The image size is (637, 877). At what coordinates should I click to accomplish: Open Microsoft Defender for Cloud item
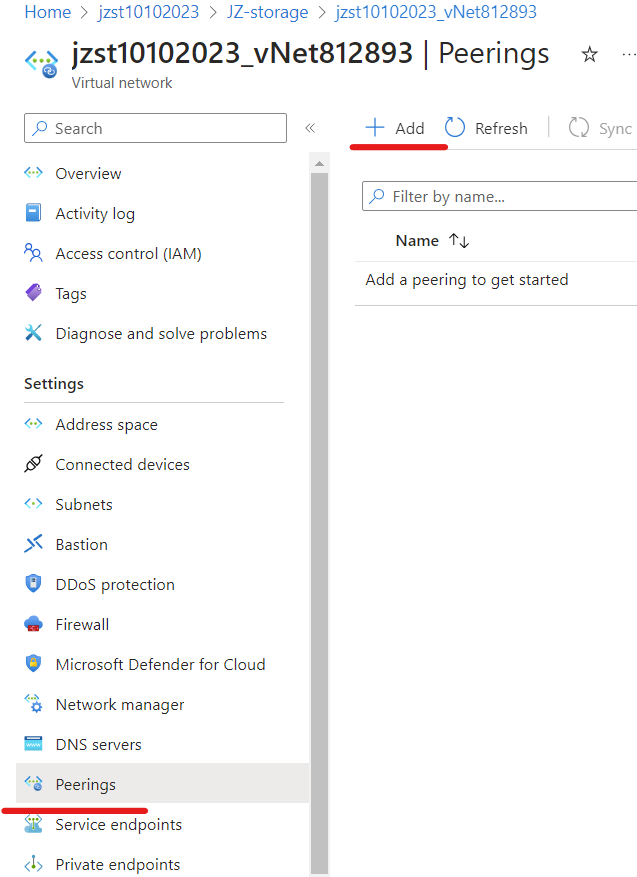click(x=162, y=664)
